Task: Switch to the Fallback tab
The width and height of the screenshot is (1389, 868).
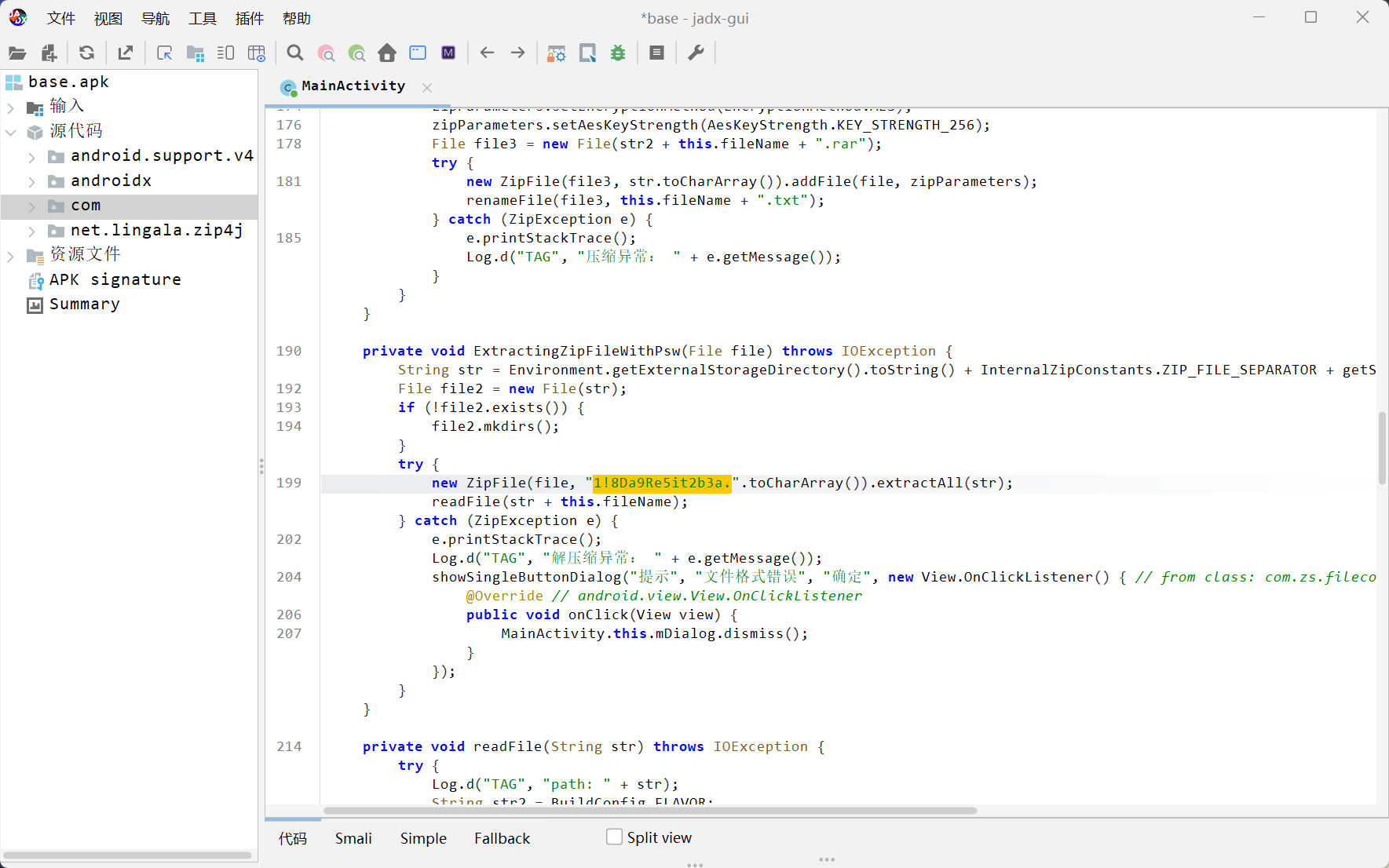Action: (x=502, y=838)
